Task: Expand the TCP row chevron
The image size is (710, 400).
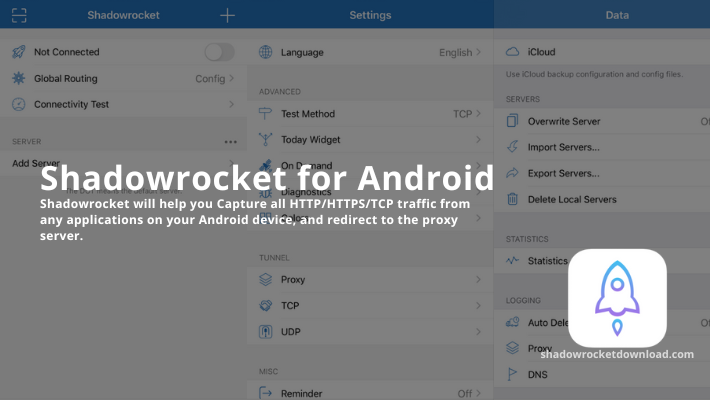Action: click(x=478, y=305)
